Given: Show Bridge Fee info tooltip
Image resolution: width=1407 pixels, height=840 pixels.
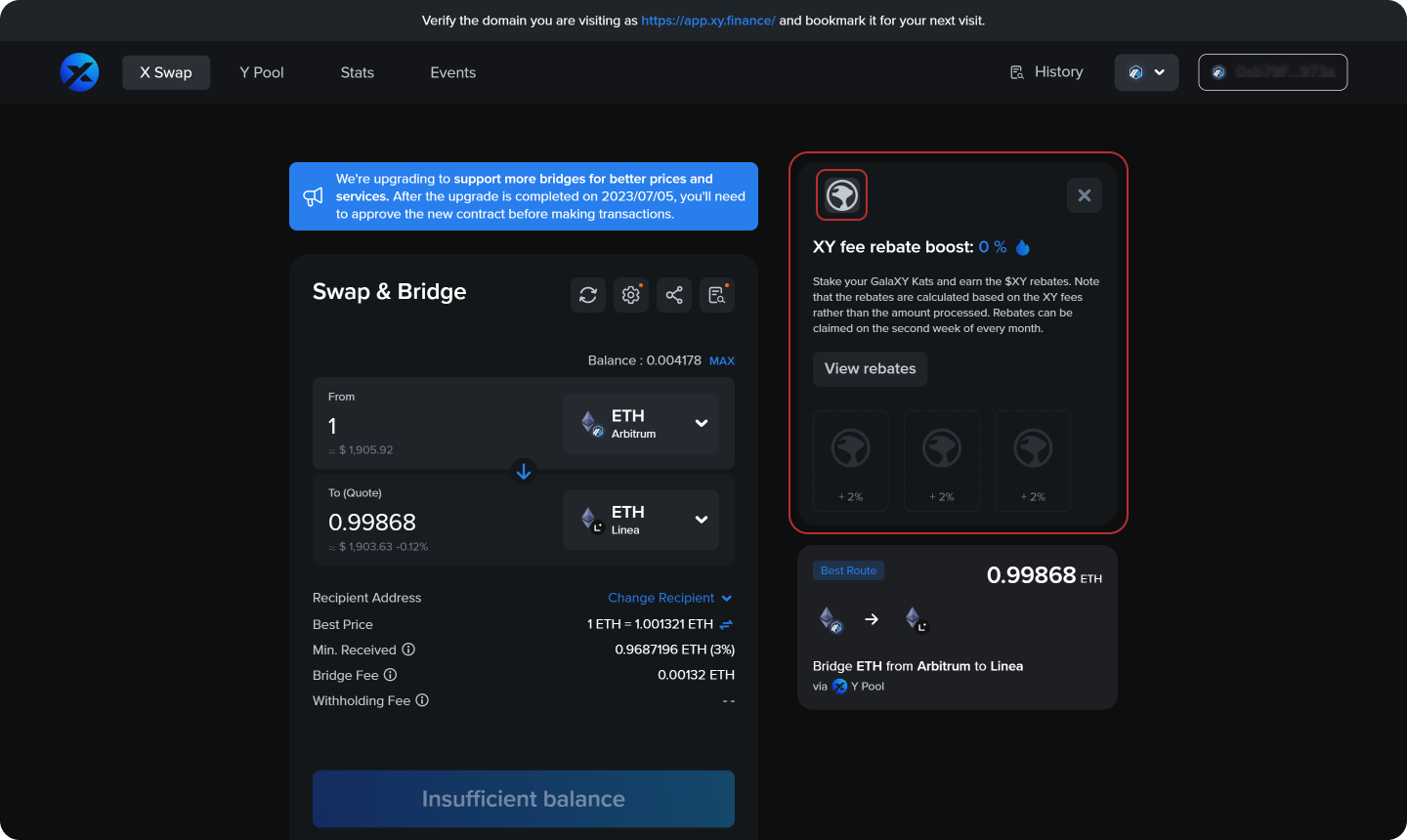Looking at the screenshot, I should pos(390,674).
